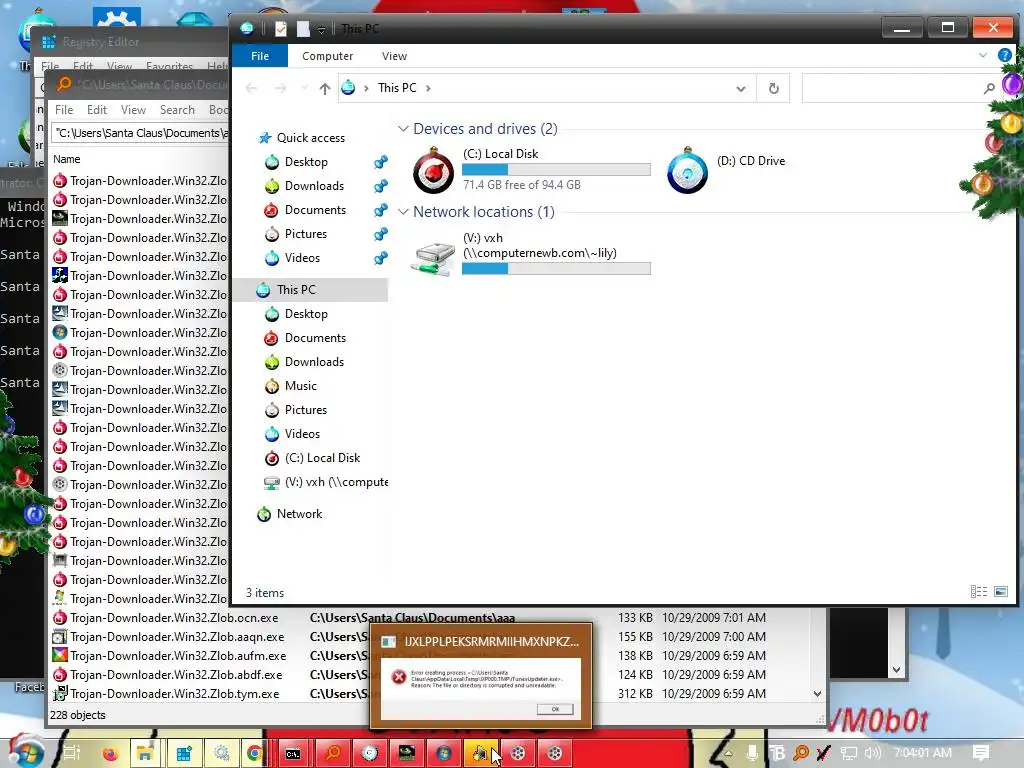The width and height of the screenshot is (1024, 768).
Task: Click the Explorer search box
Action: pyautogui.click(x=901, y=88)
